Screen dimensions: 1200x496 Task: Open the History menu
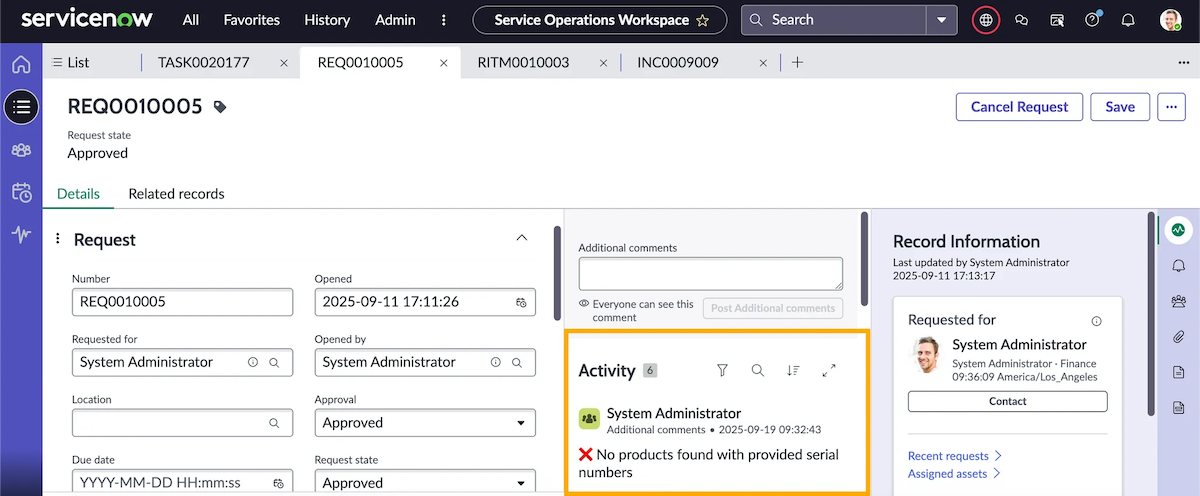(x=327, y=20)
